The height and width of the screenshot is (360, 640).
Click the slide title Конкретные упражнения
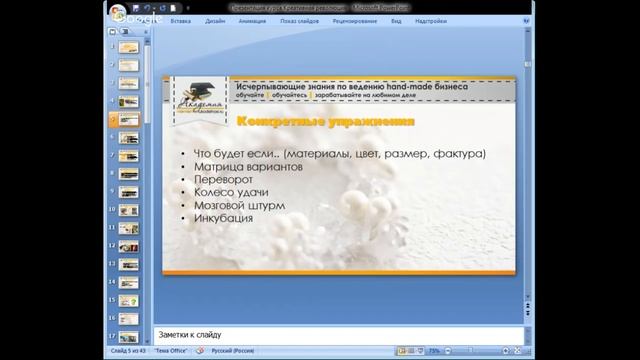tap(326, 122)
